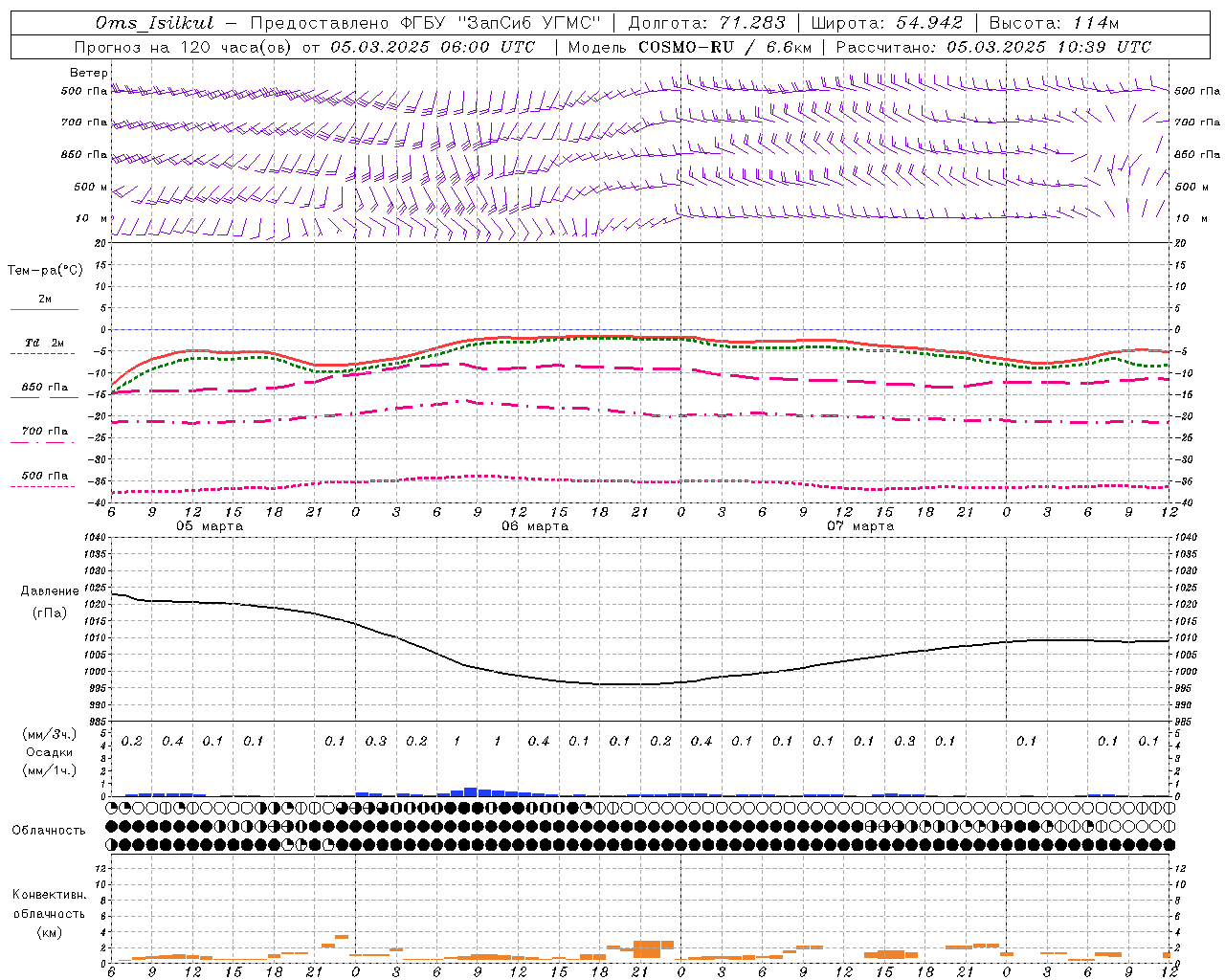This screenshot has width=1225, height=980.
Task: Click the Конвективн. convective cloud label
Action: point(49,895)
